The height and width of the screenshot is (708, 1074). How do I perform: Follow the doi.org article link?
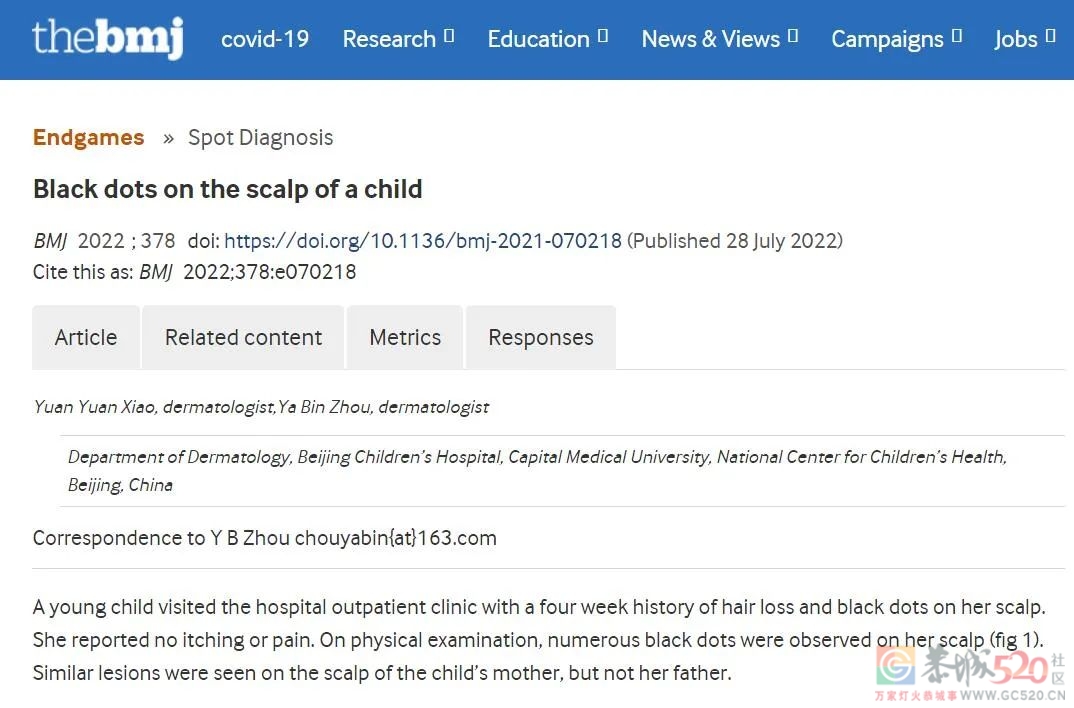click(x=423, y=241)
